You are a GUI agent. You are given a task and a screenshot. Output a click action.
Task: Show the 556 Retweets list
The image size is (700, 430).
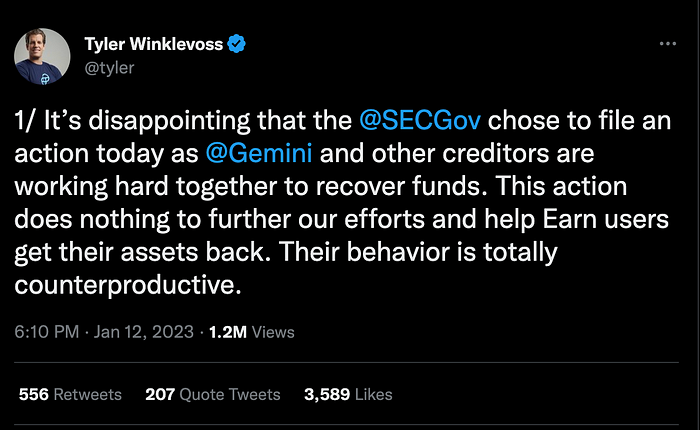pos(70,394)
